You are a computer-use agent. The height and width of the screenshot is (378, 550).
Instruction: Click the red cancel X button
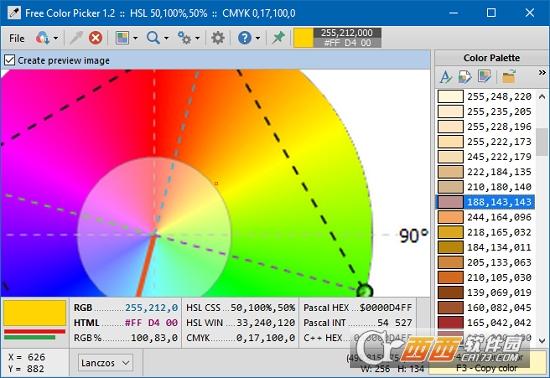click(x=95, y=38)
